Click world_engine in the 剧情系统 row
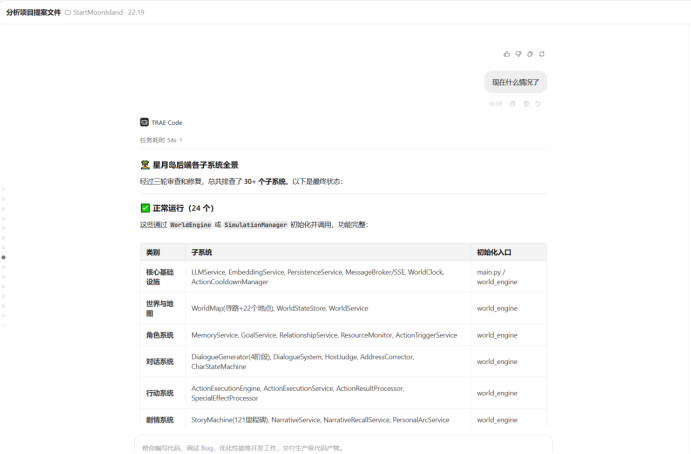 pos(497,420)
